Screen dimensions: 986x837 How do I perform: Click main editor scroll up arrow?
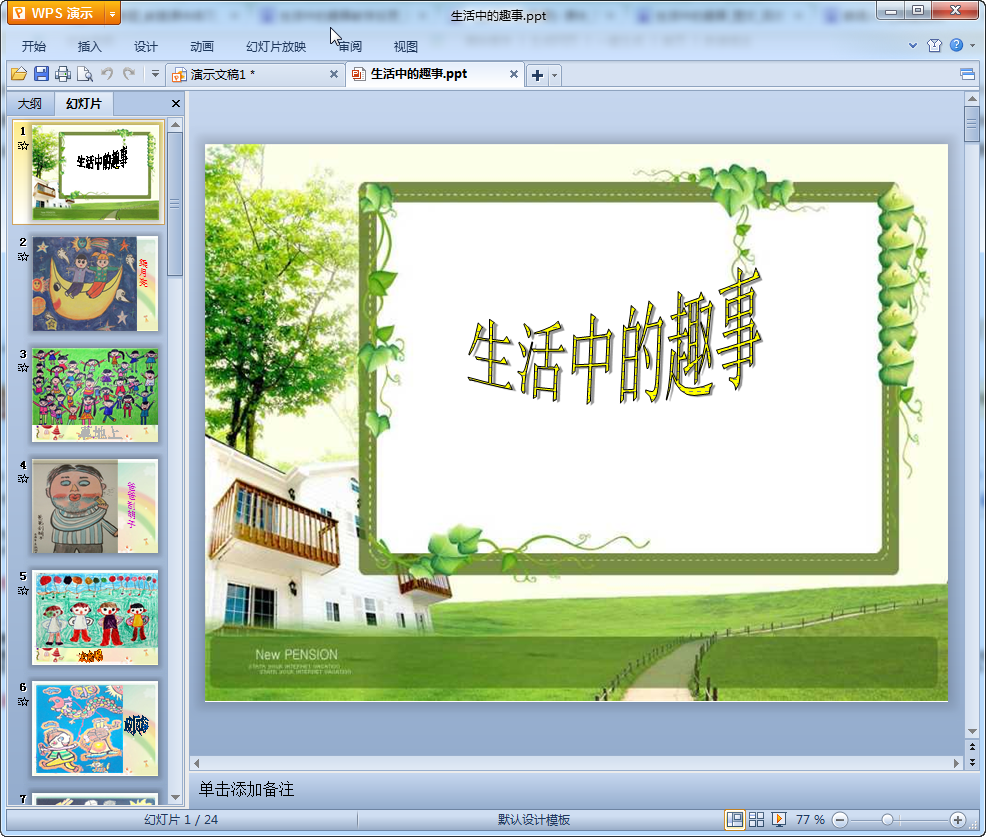point(972,99)
